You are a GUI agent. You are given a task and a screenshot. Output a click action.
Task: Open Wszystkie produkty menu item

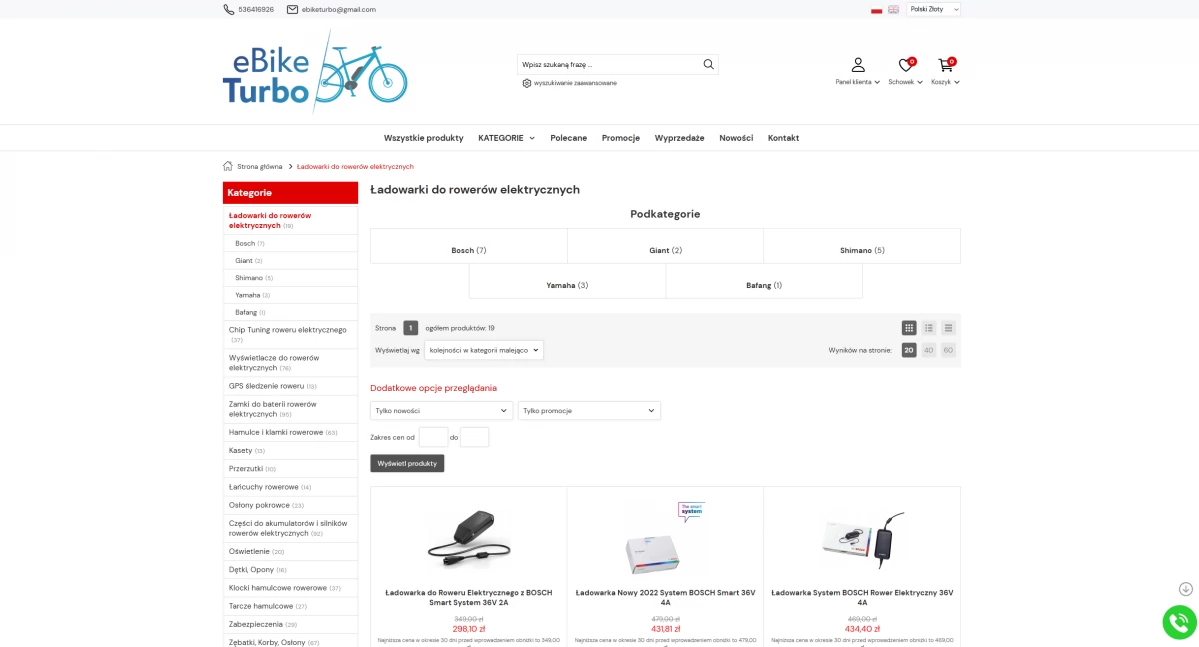tap(424, 138)
